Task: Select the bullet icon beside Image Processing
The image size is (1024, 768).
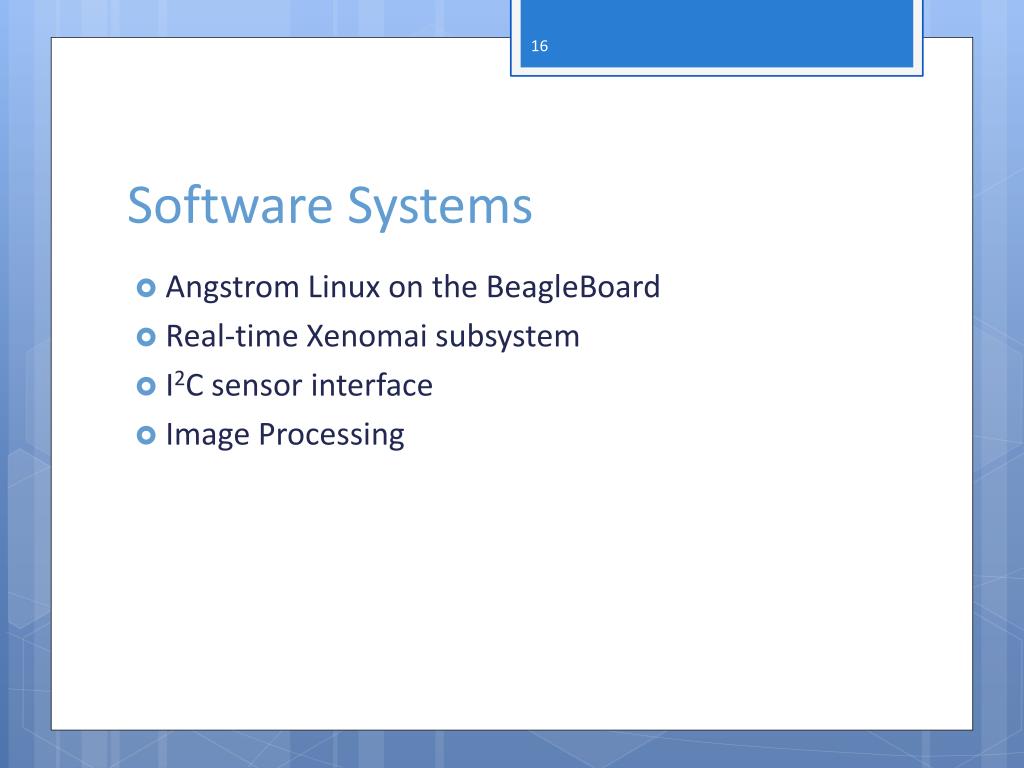Action: click(146, 435)
